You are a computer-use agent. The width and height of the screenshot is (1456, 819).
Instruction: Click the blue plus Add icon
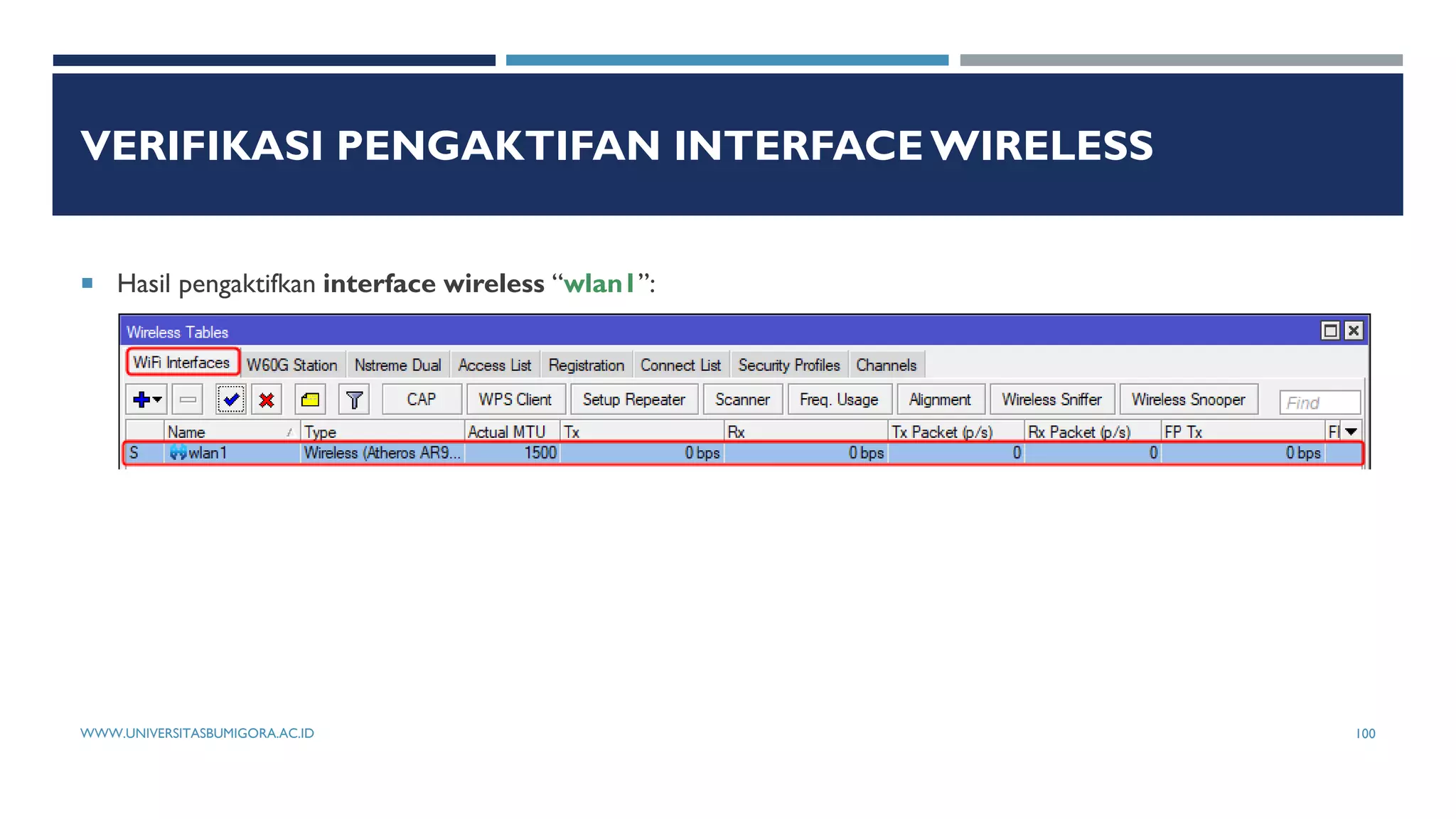point(141,400)
